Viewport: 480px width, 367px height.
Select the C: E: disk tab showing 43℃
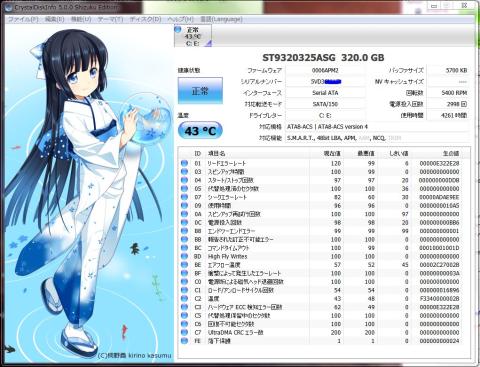pos(193,36)
